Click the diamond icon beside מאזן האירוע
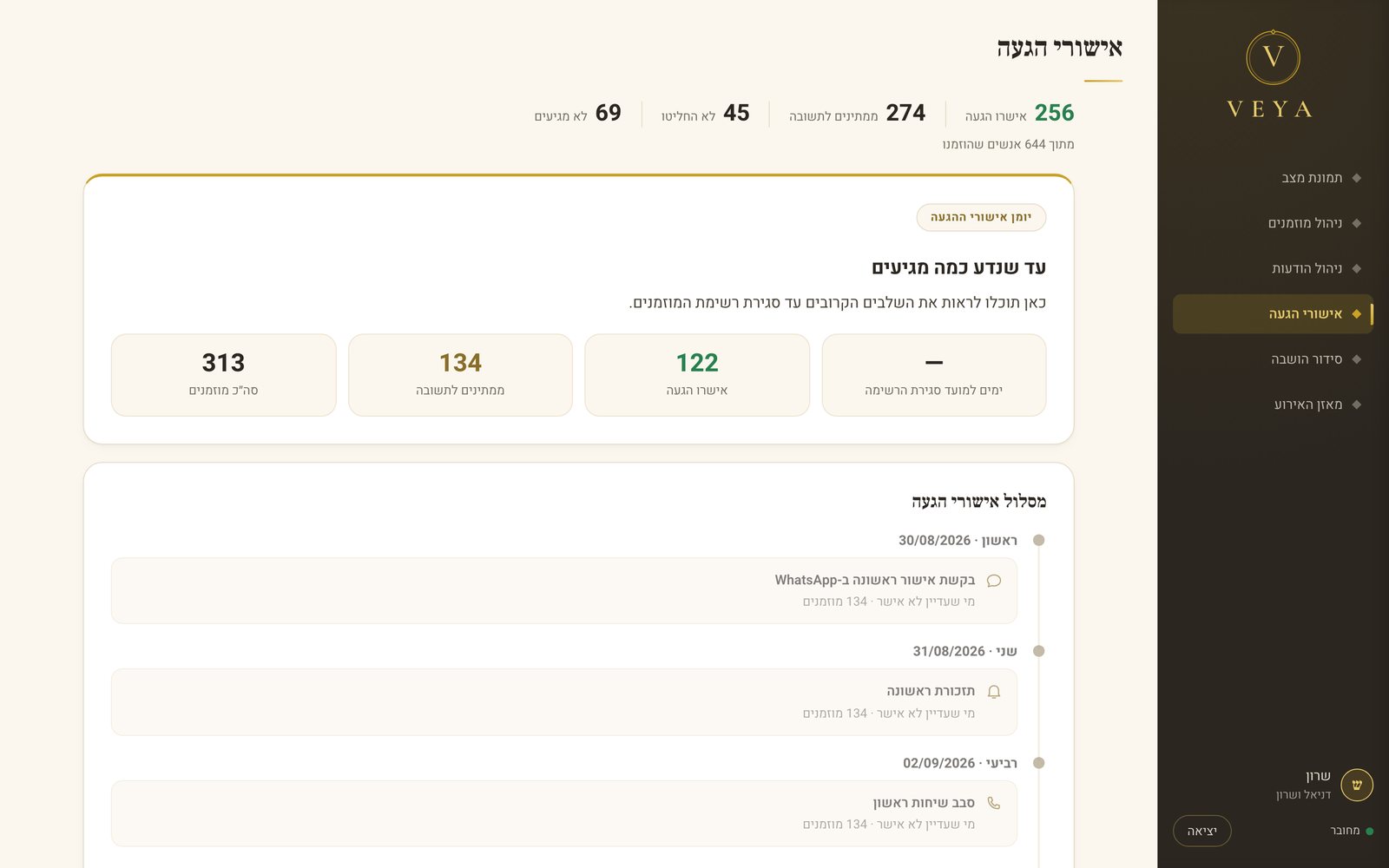Viewport: 1389px width, 868px height. point(1356,404)
